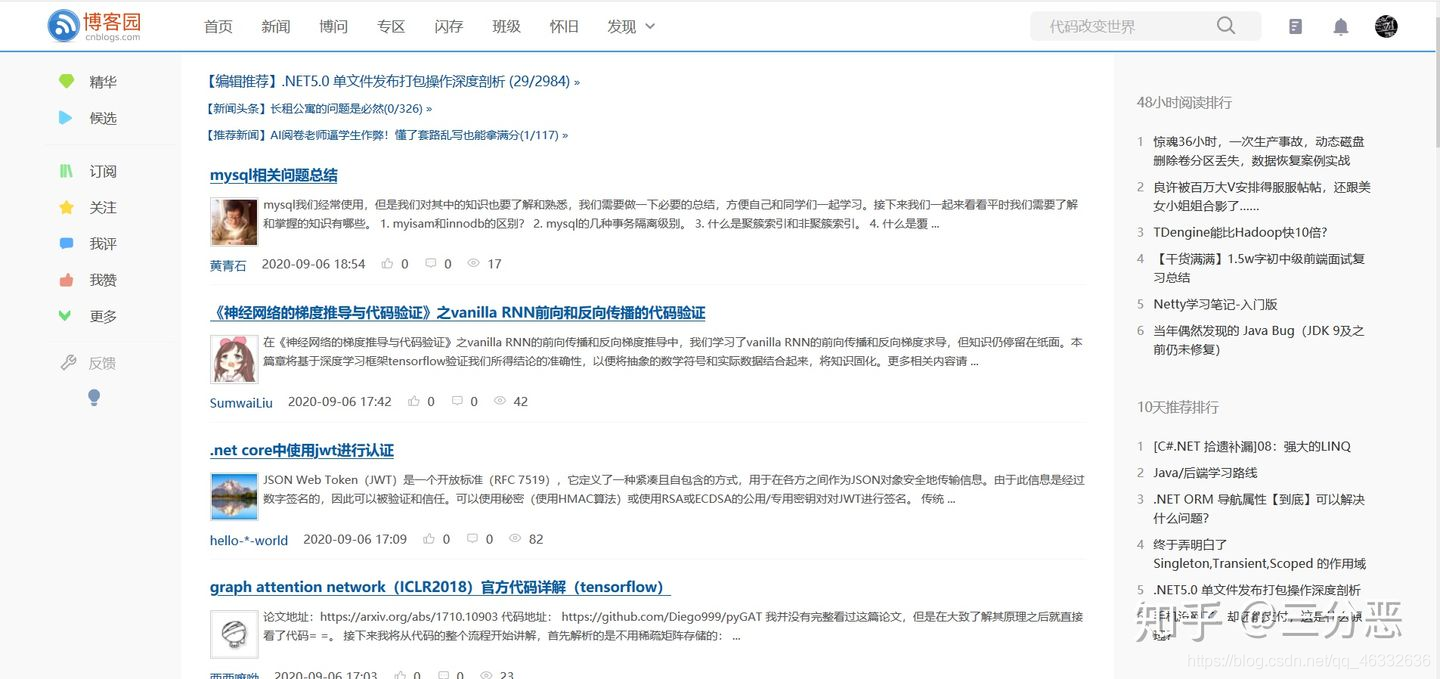This screenshot has width=1440, height=679.
Task: Go to 首页 in top navigation
Action: coord(218,27)
